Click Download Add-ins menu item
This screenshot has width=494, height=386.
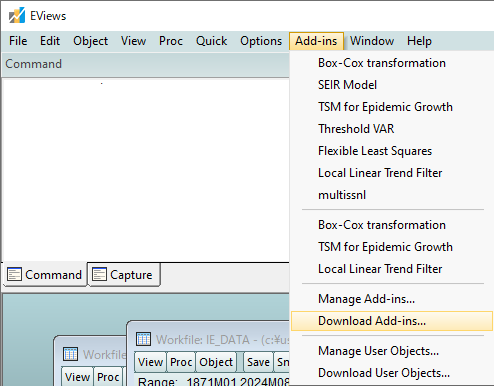pos(392,321)
